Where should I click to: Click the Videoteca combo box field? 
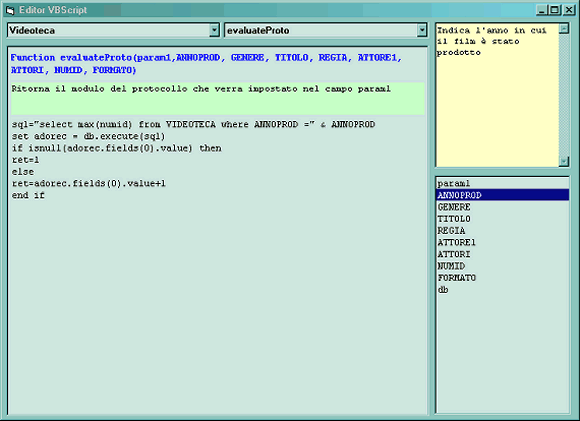[x=113, y=30]
